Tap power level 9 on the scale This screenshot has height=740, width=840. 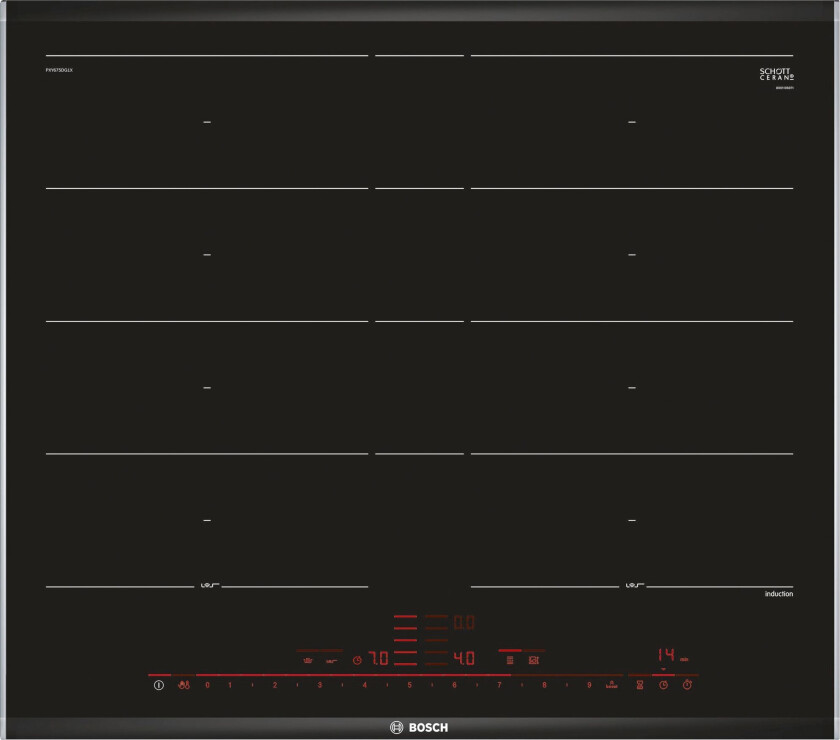589,685
